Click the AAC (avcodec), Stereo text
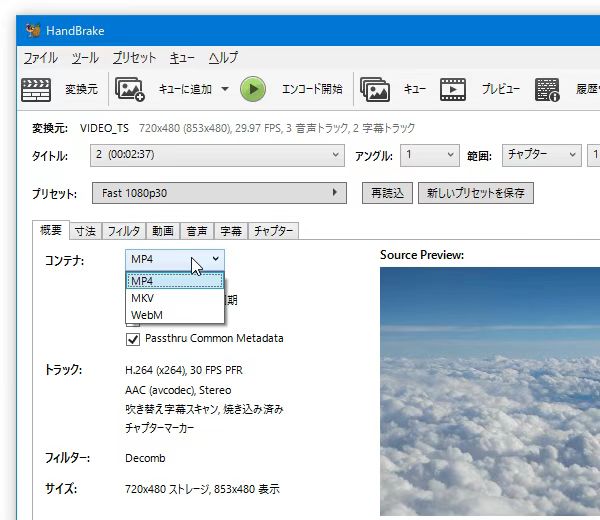Image resolution: width=600 pixels, height=520 pixels. (178, 390)
